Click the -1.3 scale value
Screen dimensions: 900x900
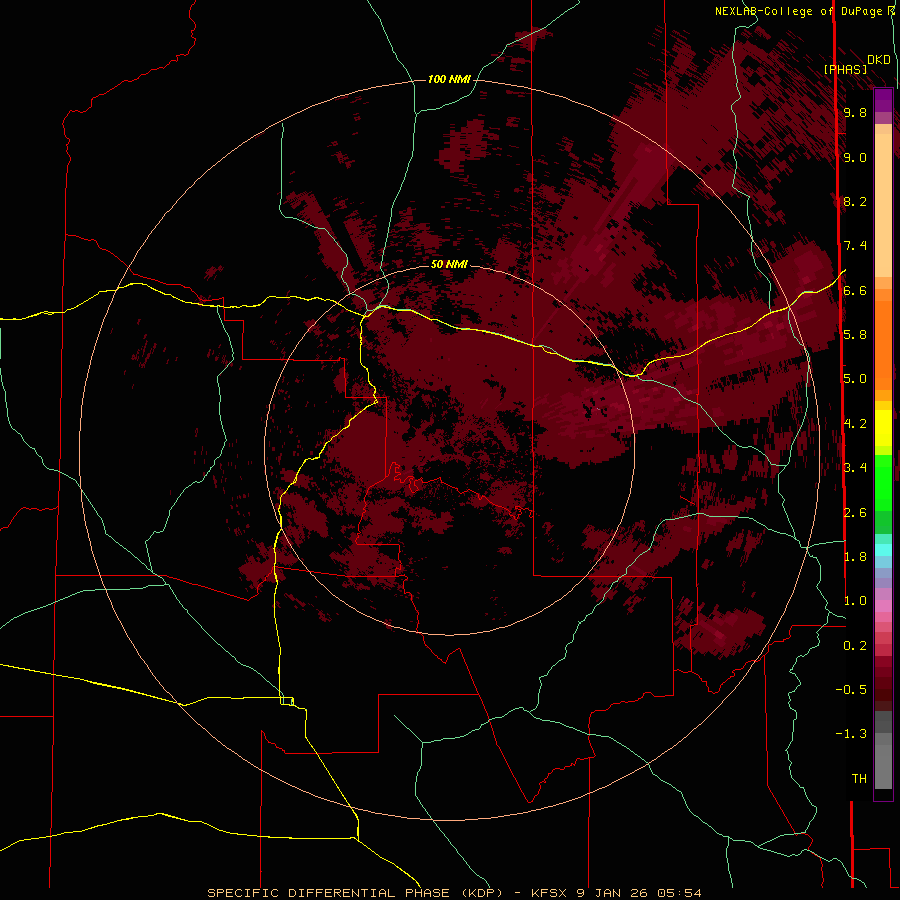(851, 734)
